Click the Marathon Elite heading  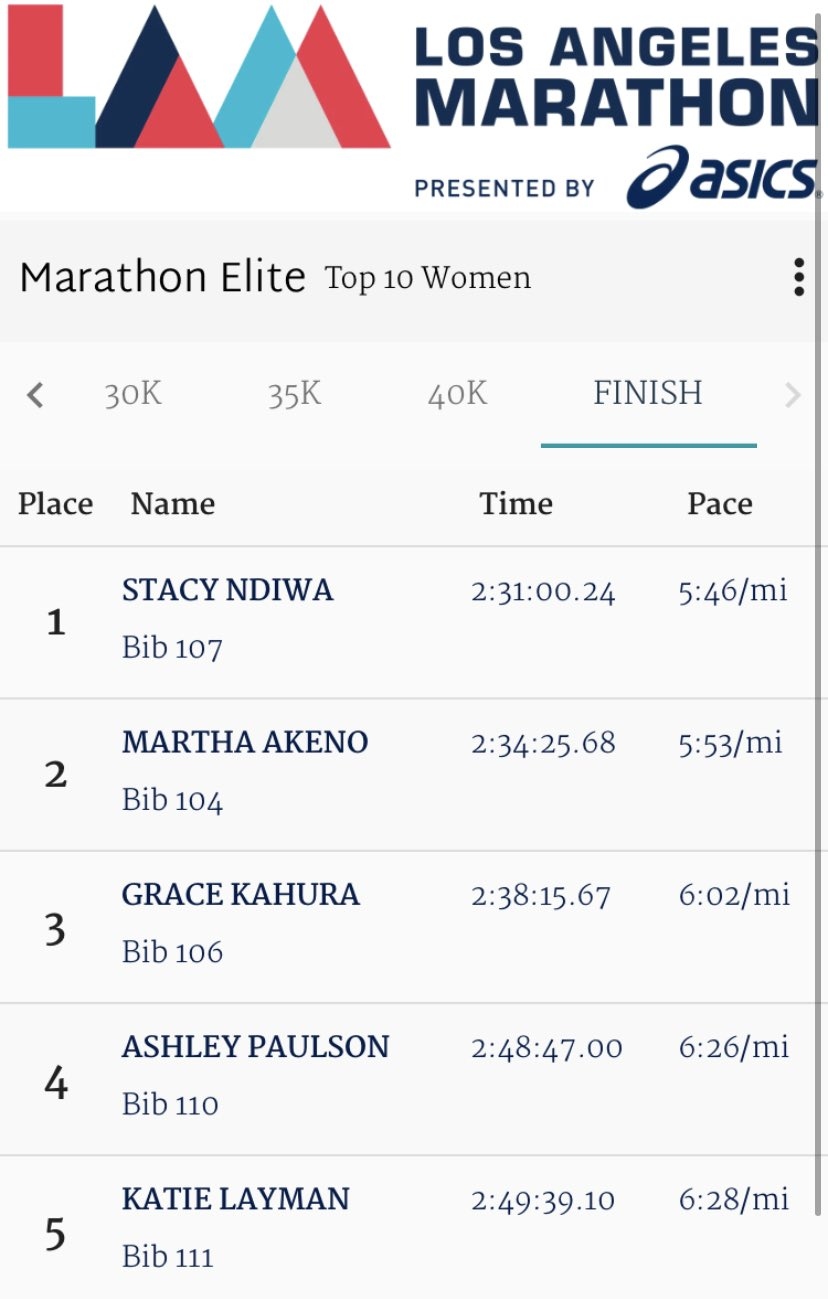coord(162,277)
